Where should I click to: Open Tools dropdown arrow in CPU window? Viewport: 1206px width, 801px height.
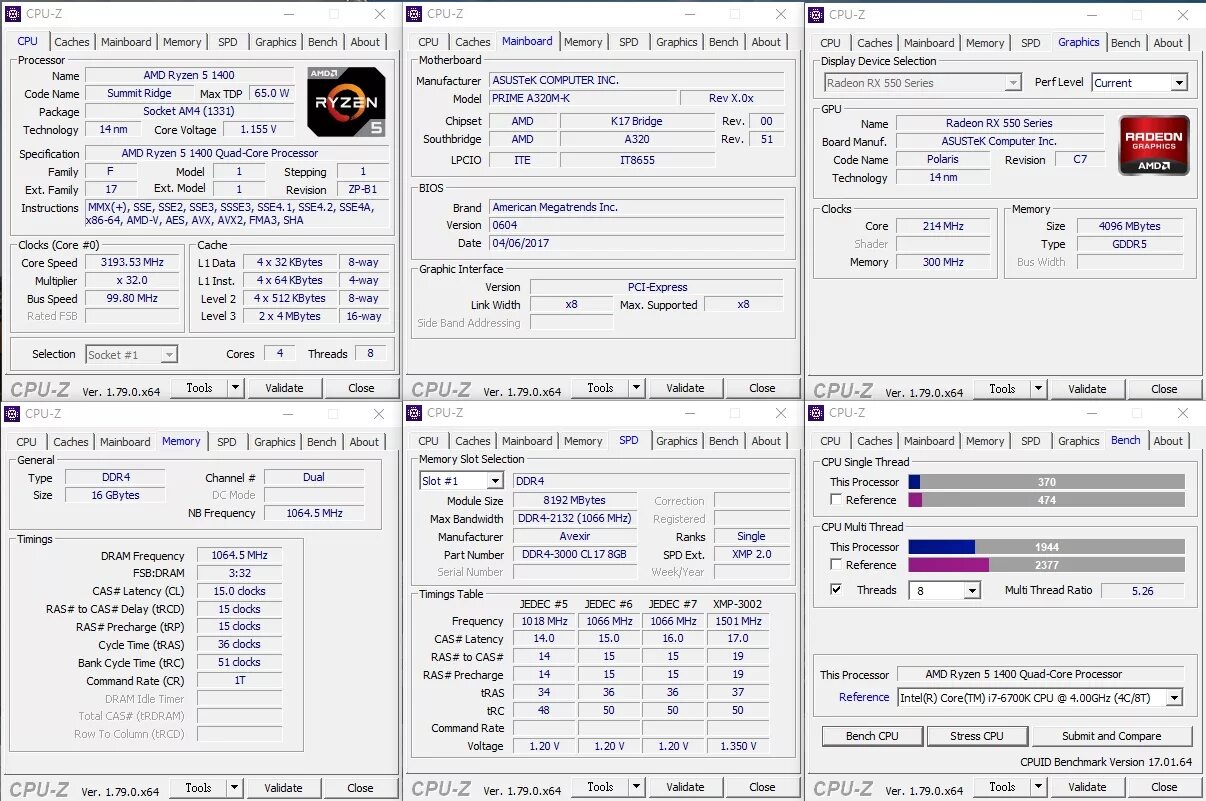point(236,388)
